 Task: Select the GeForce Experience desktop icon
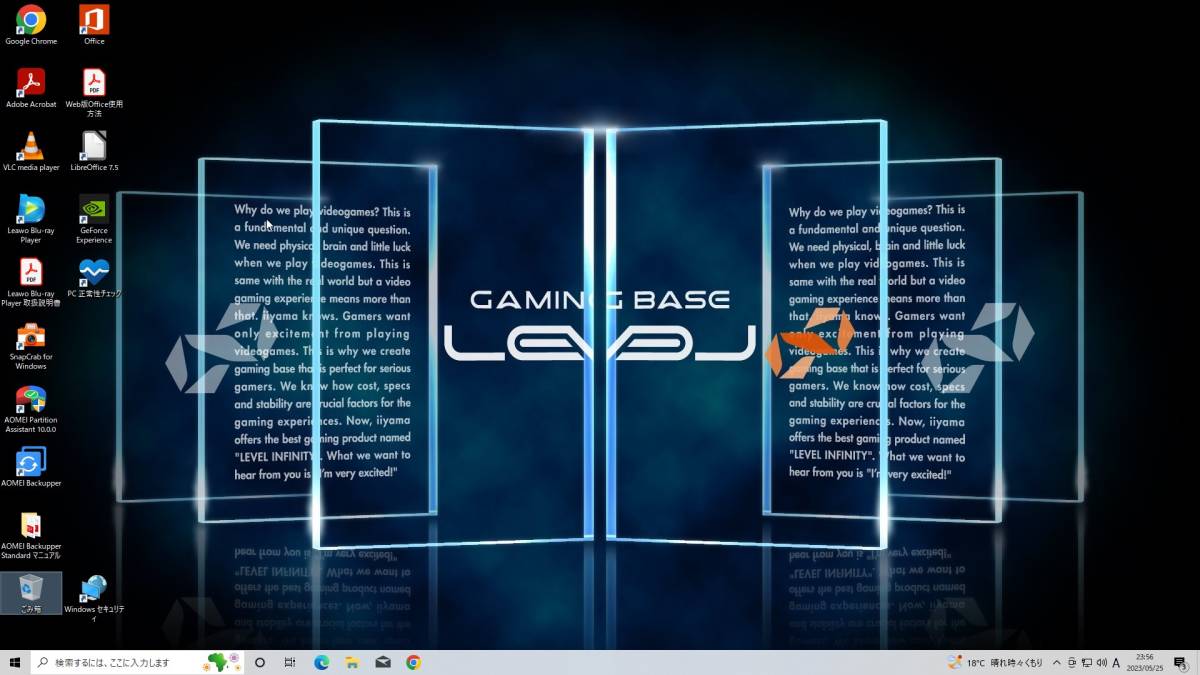(94, 219)
